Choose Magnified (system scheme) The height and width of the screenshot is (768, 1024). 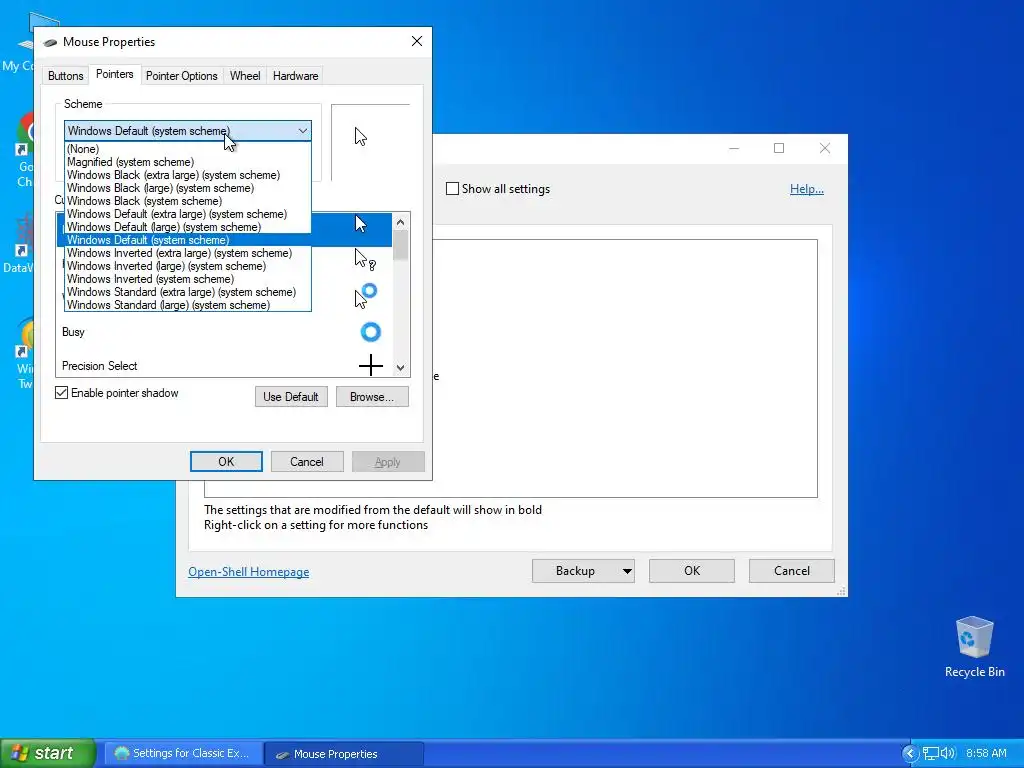point(188,162)
